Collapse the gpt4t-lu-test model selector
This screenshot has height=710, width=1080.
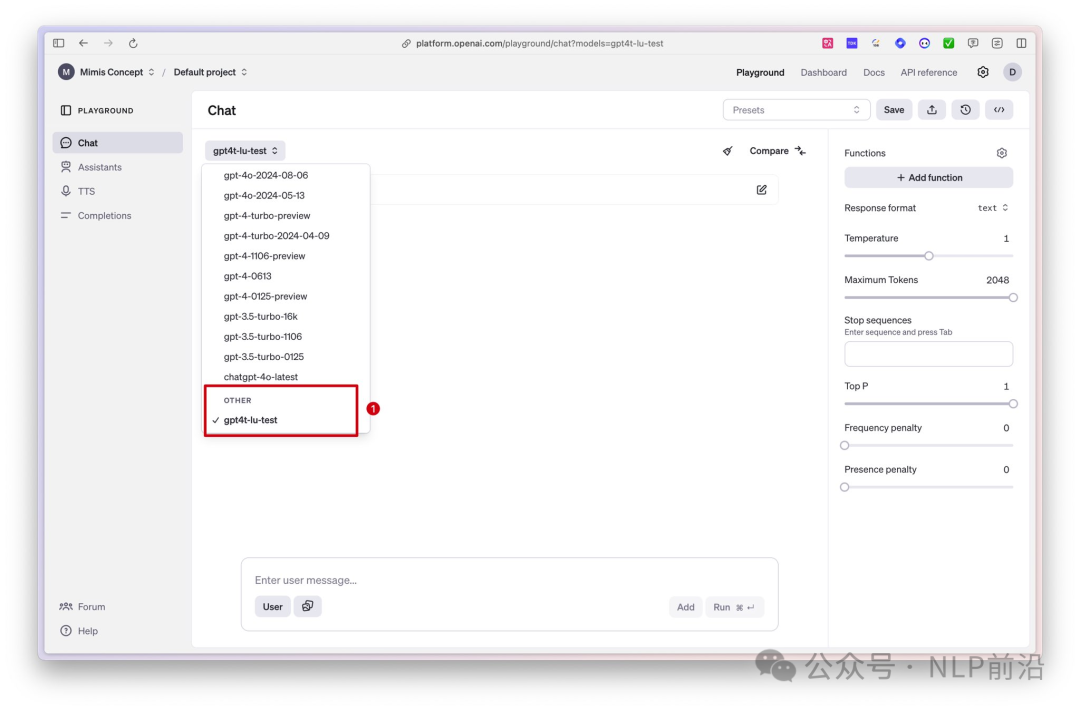click(x=245, y=151)
